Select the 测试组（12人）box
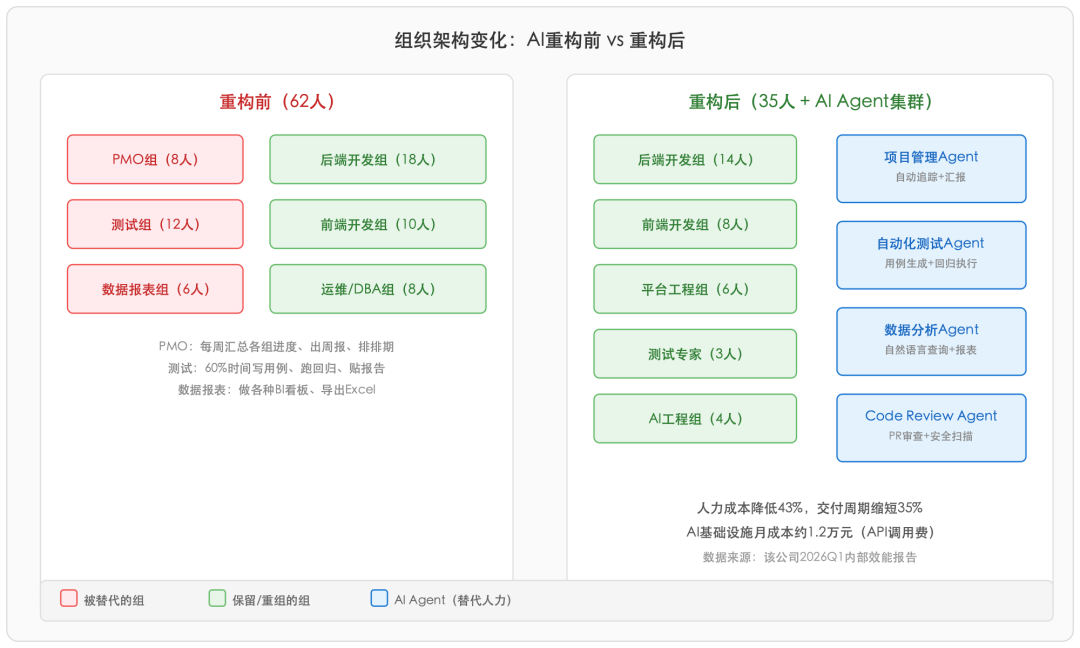Screen dimensions: 1080x648 click(x=155, y=224)
